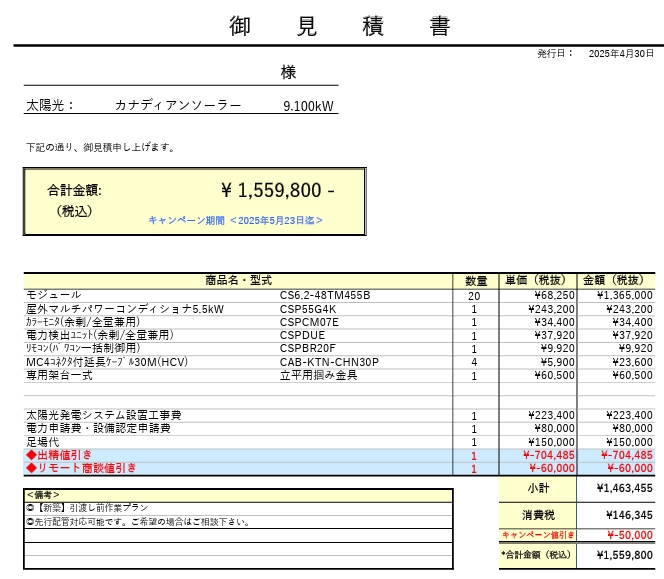Click the 発行日 label

[x=554, y=53]
